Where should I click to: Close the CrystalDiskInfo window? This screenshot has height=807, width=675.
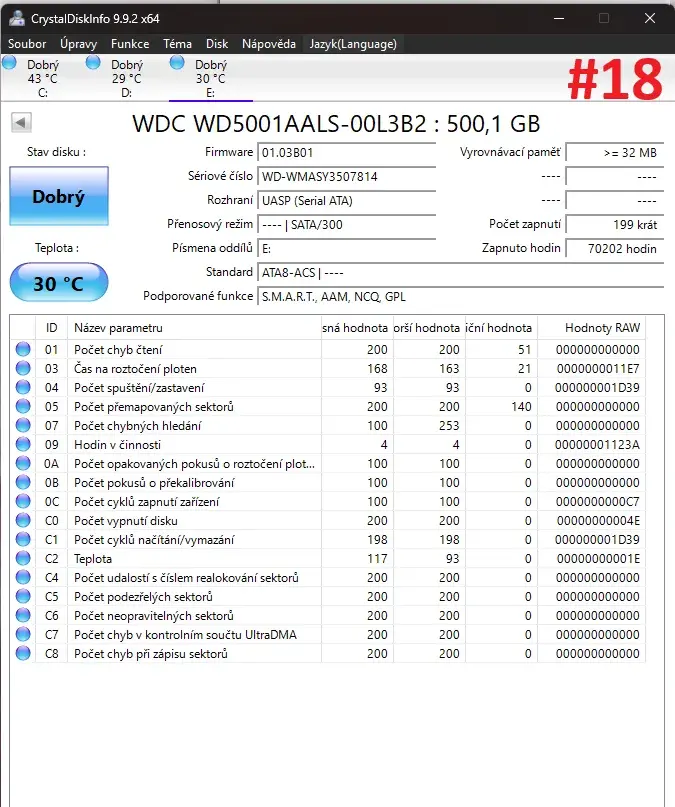650,19
